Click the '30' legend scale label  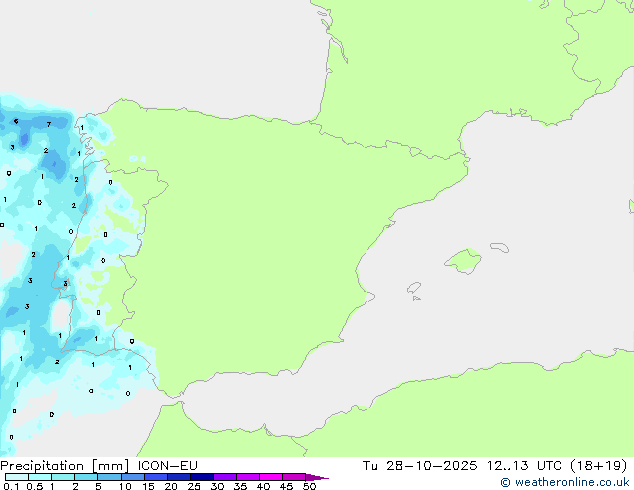click(x=217, y=486)
